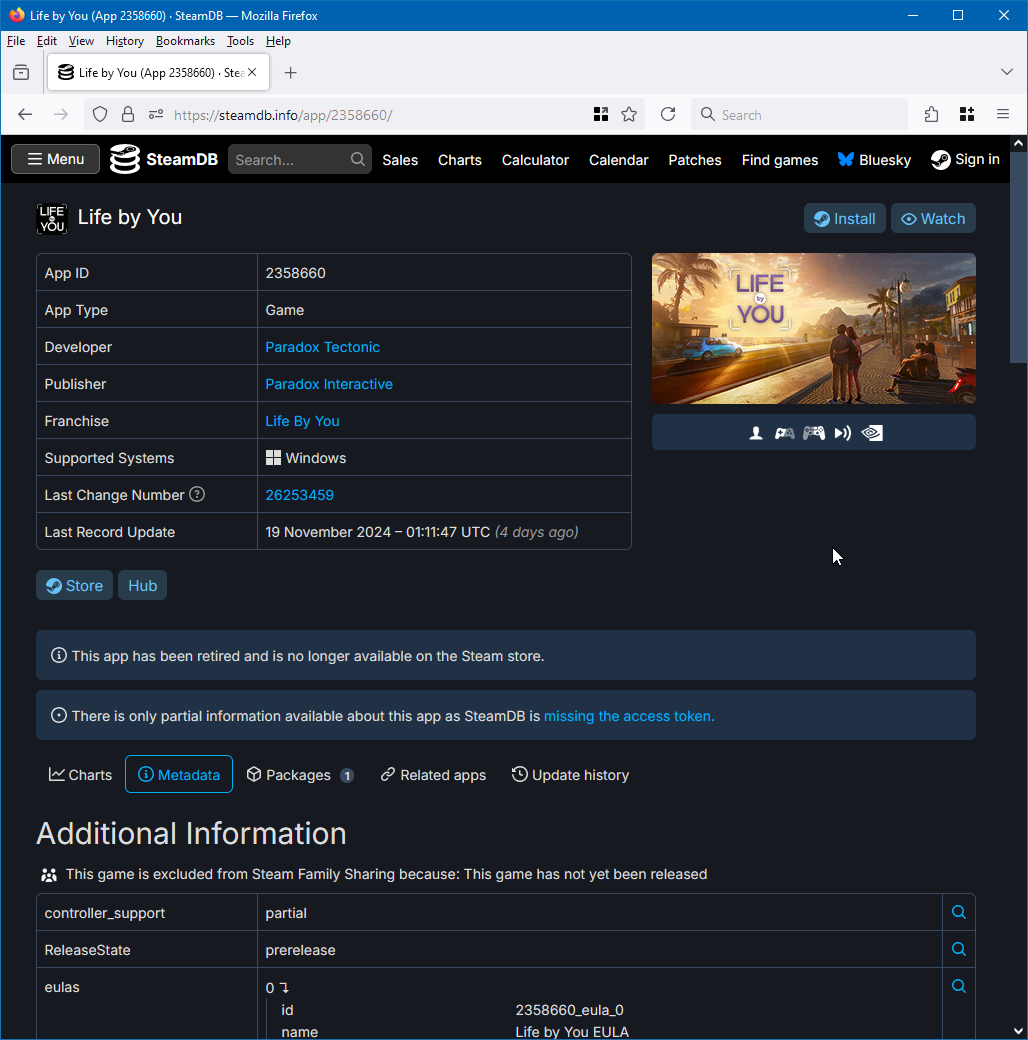The image size is (1028, 1040).
Task: Bookmark this page with the star
Action: (629, 115)
